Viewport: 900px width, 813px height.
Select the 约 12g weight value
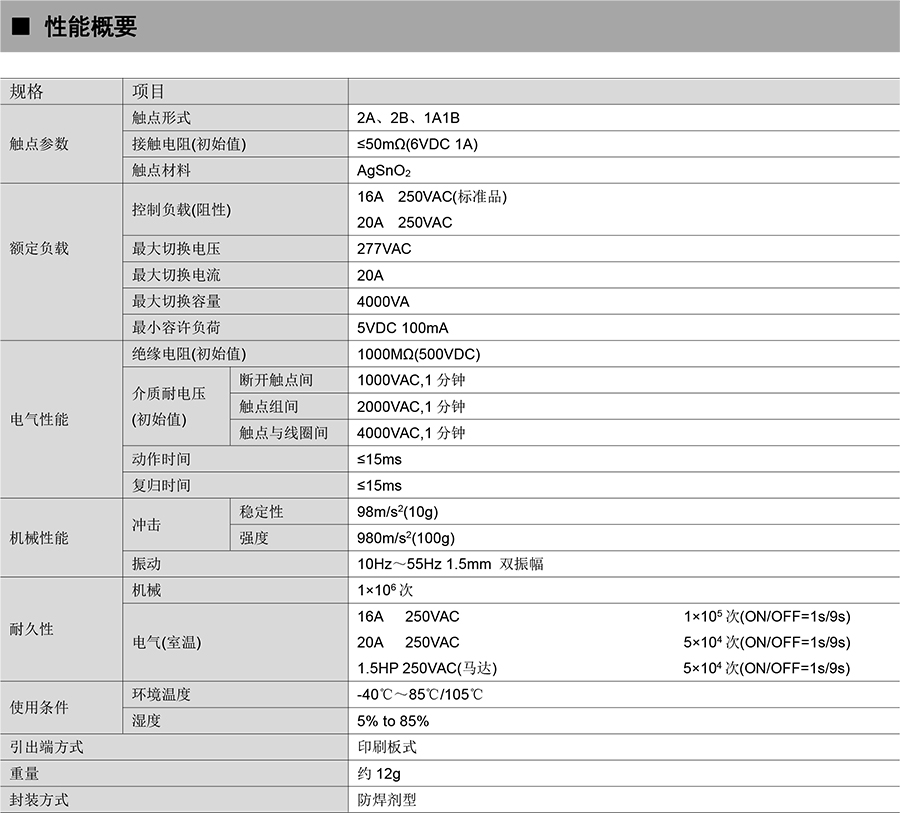(379, 773)
